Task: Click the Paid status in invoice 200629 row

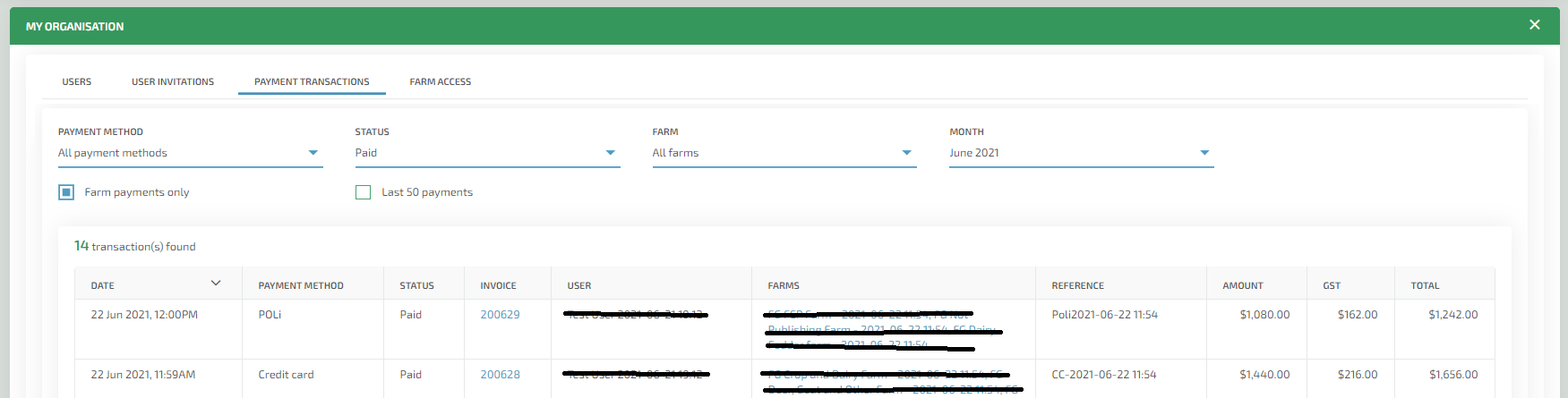Action: 410,315
